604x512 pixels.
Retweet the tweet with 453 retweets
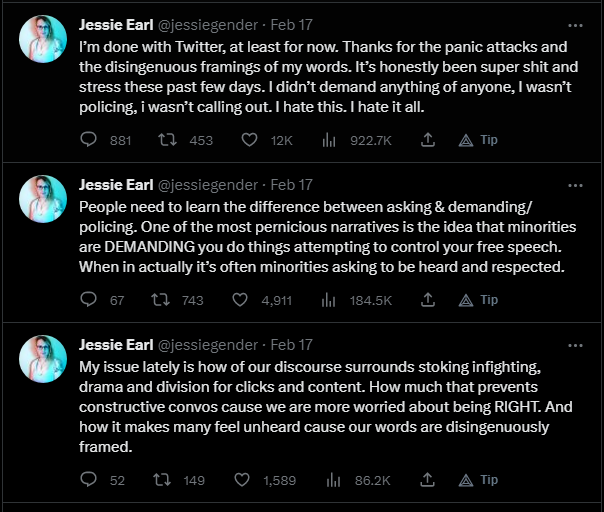pos(168,139)
